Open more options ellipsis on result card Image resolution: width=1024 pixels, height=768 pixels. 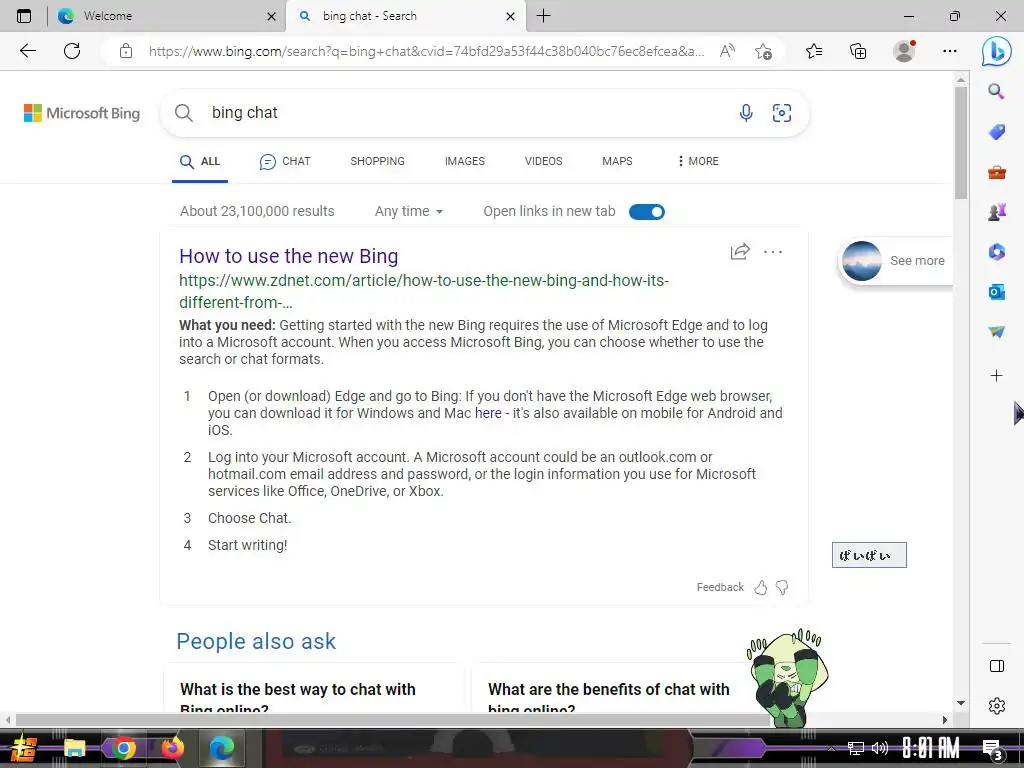tap(773, 251)
